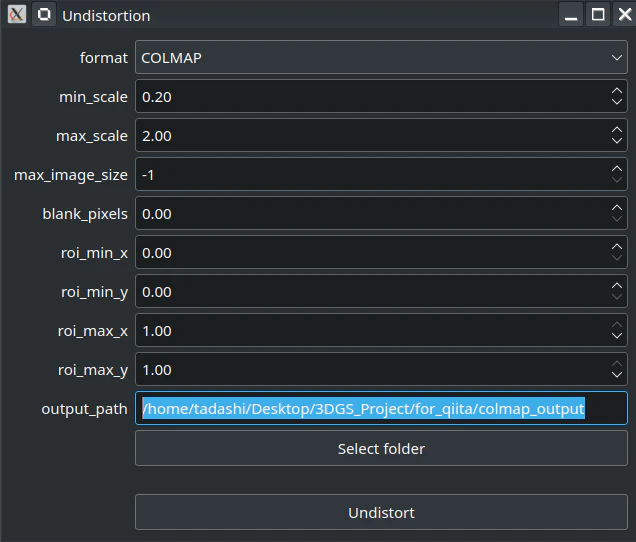Increase roi_max_y with the up arrow

(x=617, y=364)
